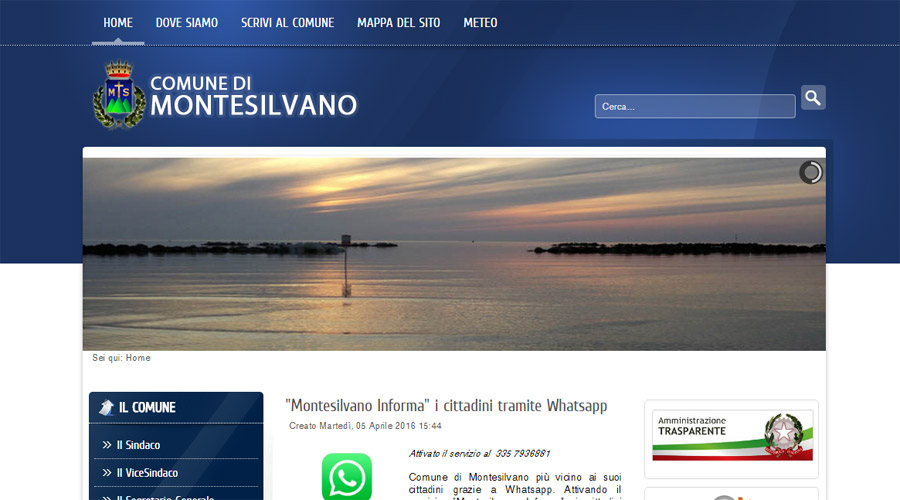Click the arrow icon beside Il ViceSindaco

tap(107, 472)
